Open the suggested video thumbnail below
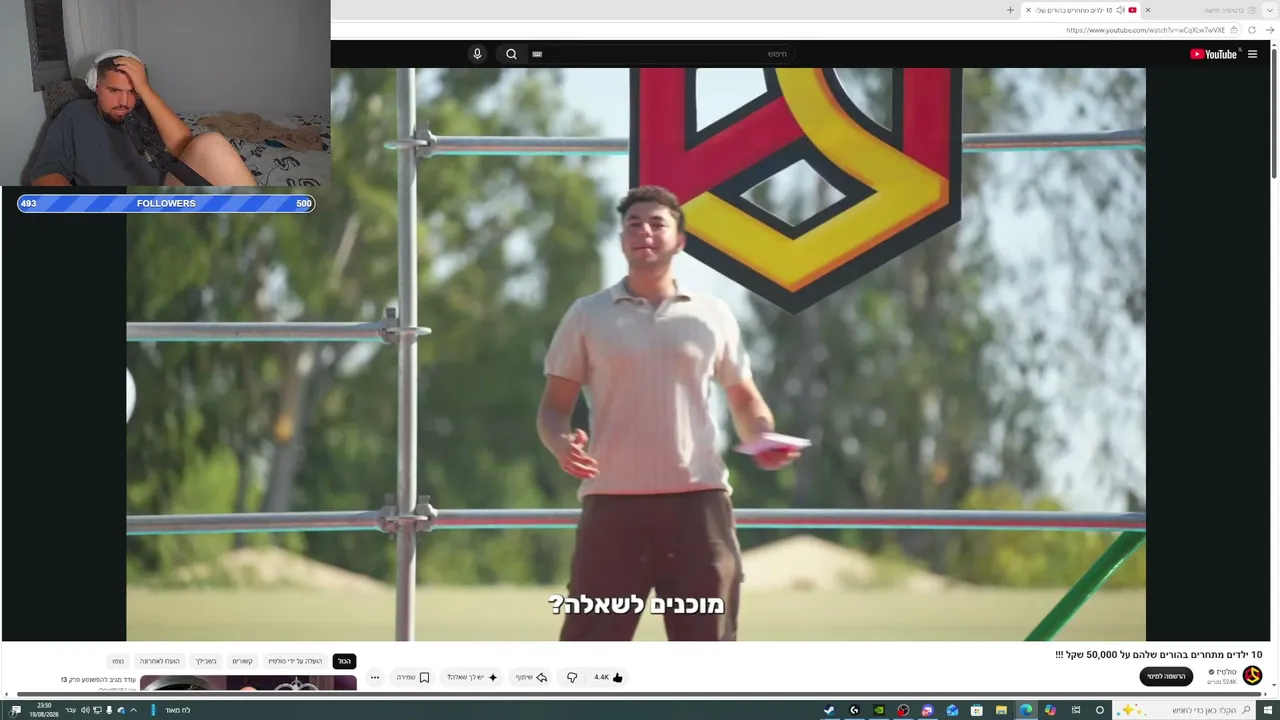This screenshot has width=1280, height=720. 248,683
